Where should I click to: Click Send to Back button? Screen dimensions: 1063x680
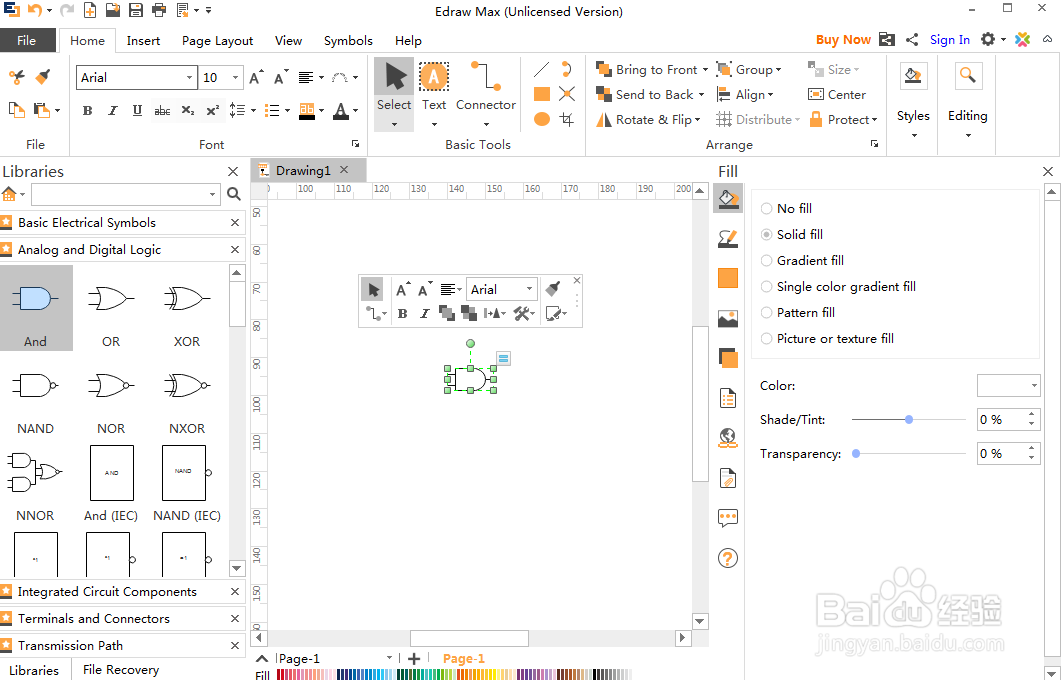[x=650, y=95]
